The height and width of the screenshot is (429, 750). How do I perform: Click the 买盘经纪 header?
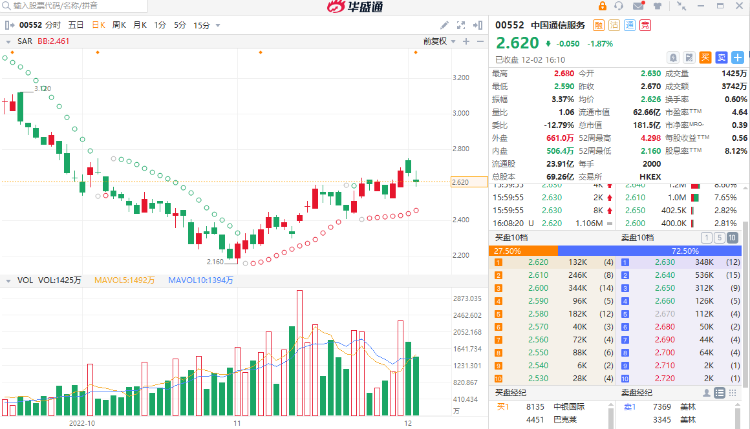click(x=510, y=393)
